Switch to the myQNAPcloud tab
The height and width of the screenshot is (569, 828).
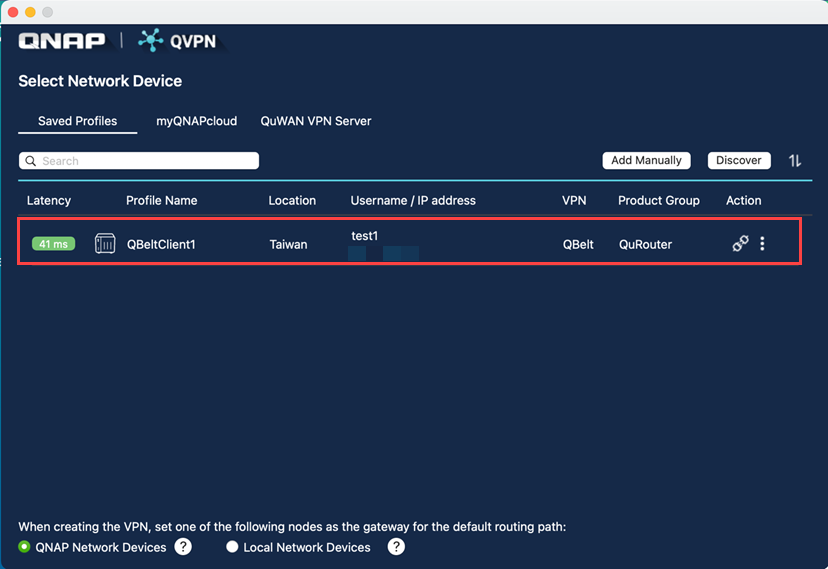[x=196, y=121]
